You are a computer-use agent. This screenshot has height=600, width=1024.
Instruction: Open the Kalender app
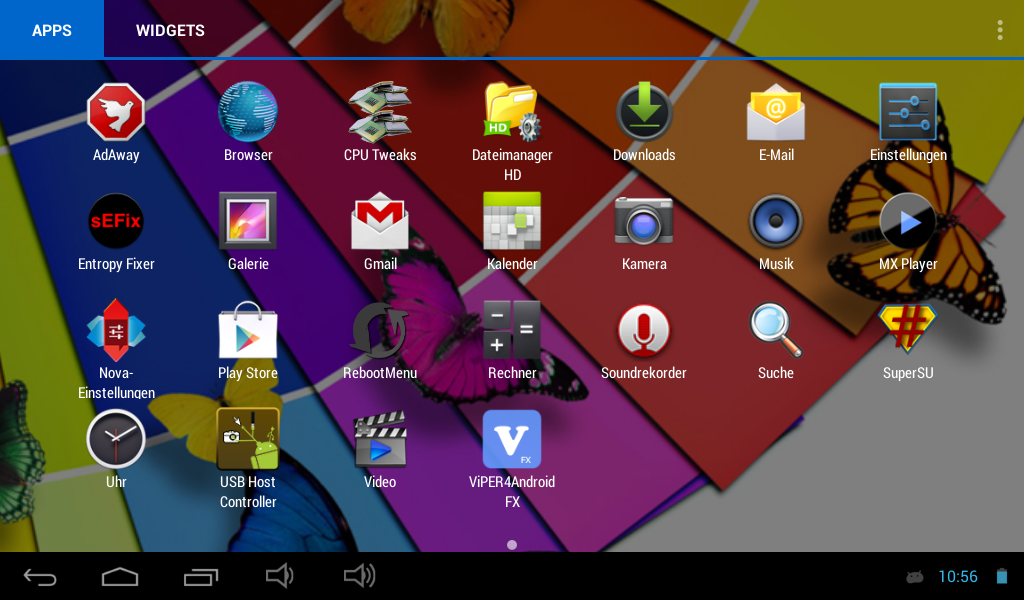[x=512, y=221]
